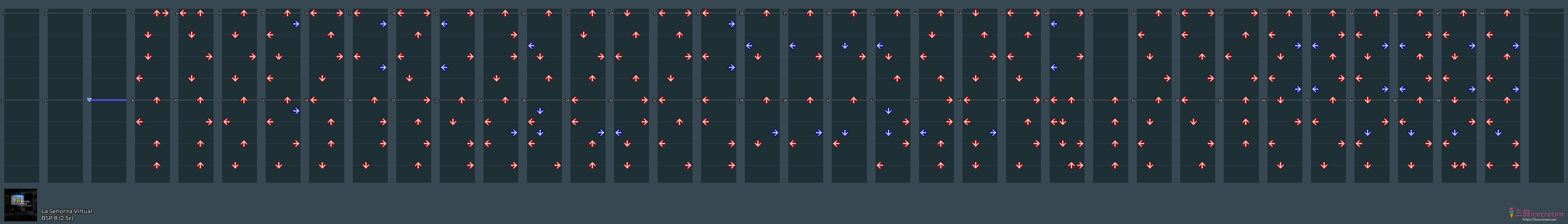Screen dimensions: 1568x224
Task: Select the blue left arrow in measure 41
Action: coord(880,45)
